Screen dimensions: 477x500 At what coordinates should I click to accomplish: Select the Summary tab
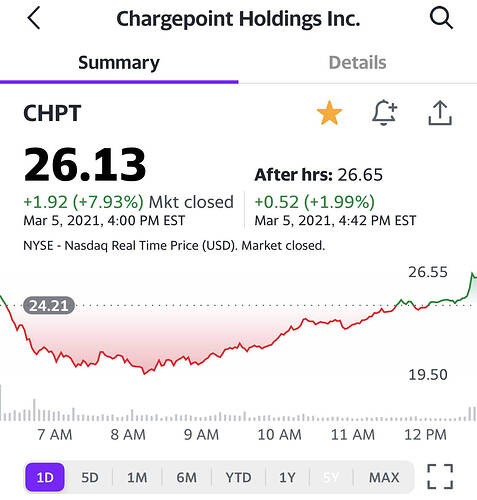(x=119, y=63)
